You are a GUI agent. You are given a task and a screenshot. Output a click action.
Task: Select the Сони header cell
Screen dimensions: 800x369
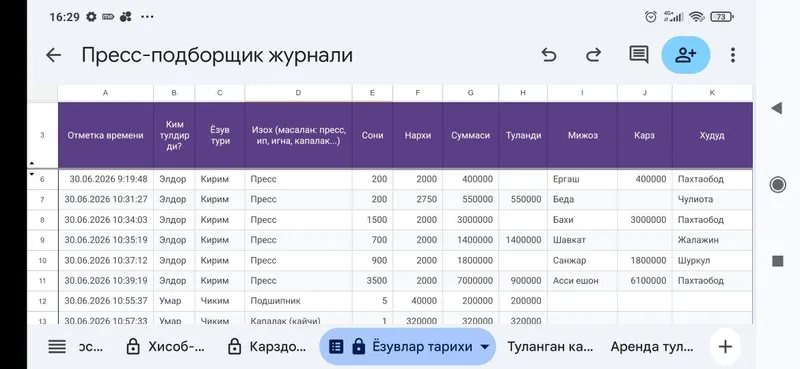[372, 135]
